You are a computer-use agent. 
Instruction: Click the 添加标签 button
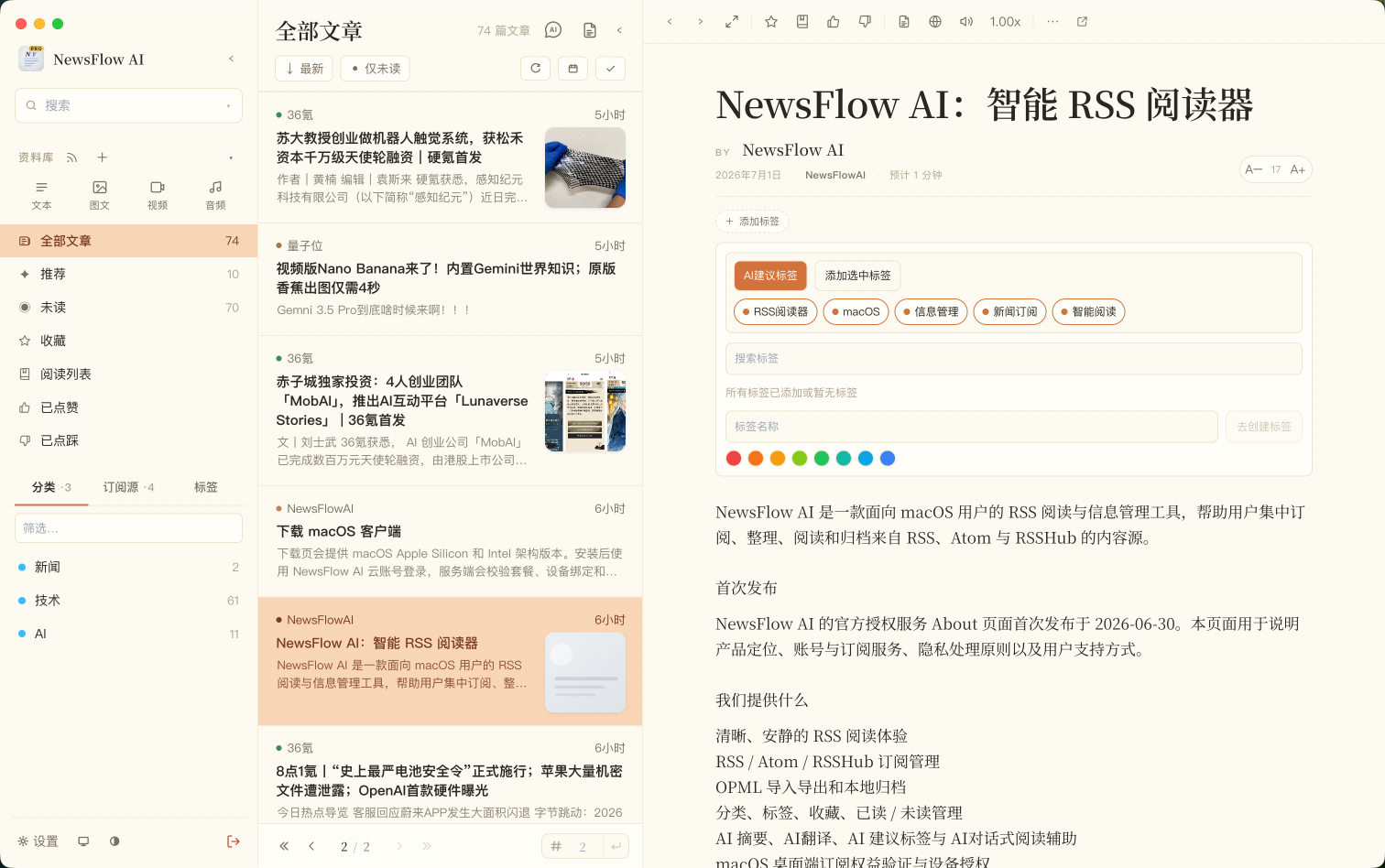[752, 222]
